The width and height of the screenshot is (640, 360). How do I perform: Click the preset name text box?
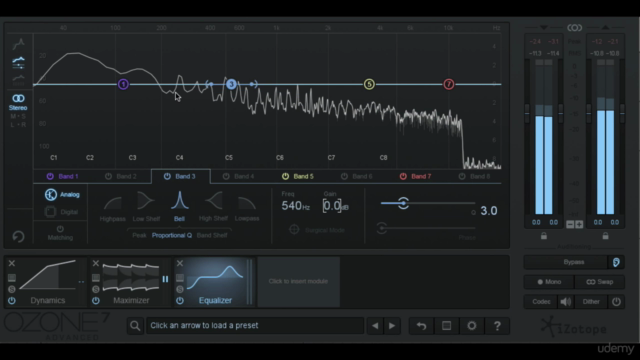click(255, 326)
